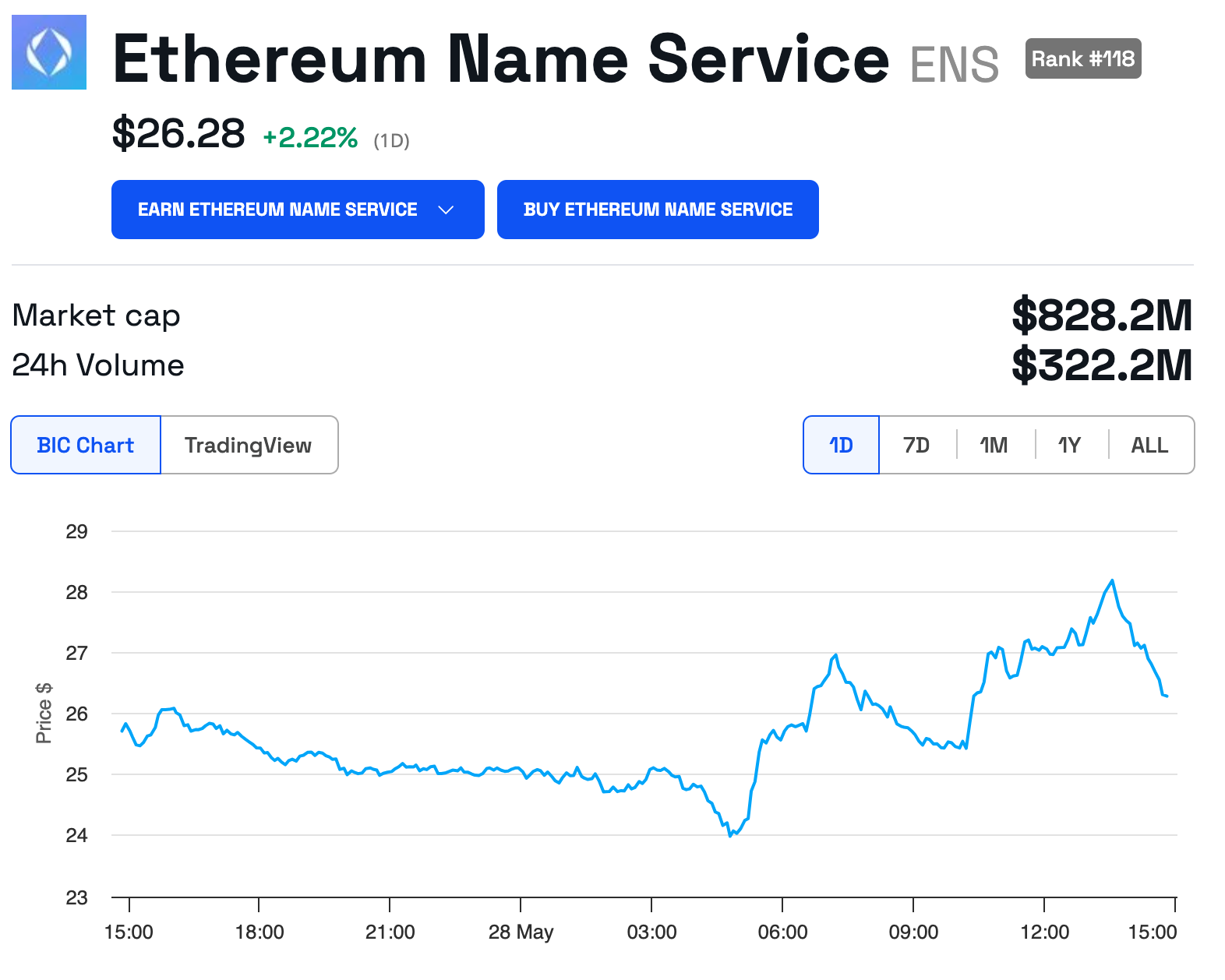Click the 28 May date axis label
This screenshot has height=980, width=1225.
point(521,932)
